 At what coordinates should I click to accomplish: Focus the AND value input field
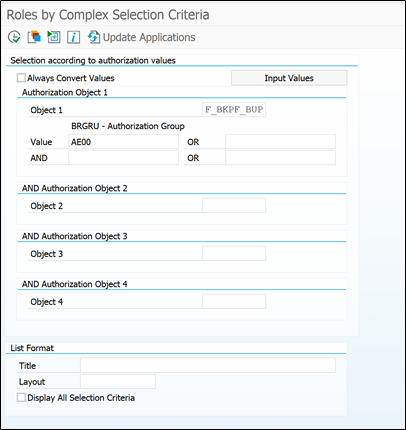[123, 158]
